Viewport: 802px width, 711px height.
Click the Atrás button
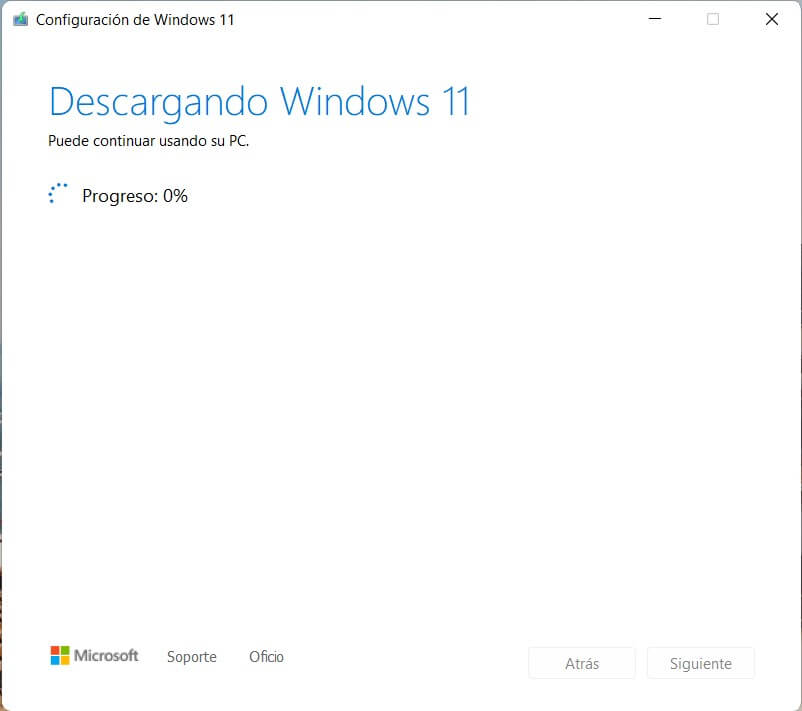(x=582, y=663)
